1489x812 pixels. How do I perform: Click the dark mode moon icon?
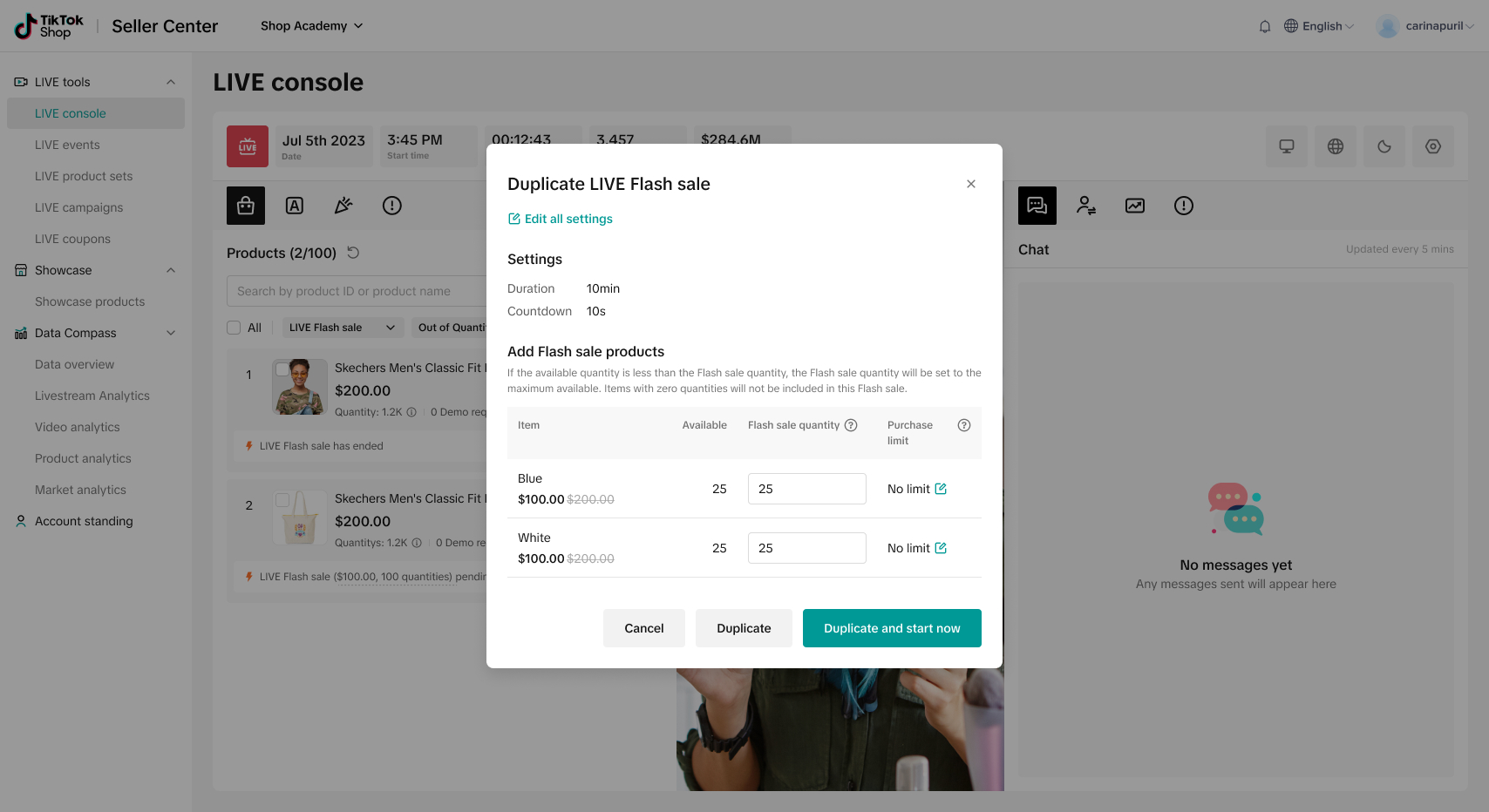(x=1384, y=146)
